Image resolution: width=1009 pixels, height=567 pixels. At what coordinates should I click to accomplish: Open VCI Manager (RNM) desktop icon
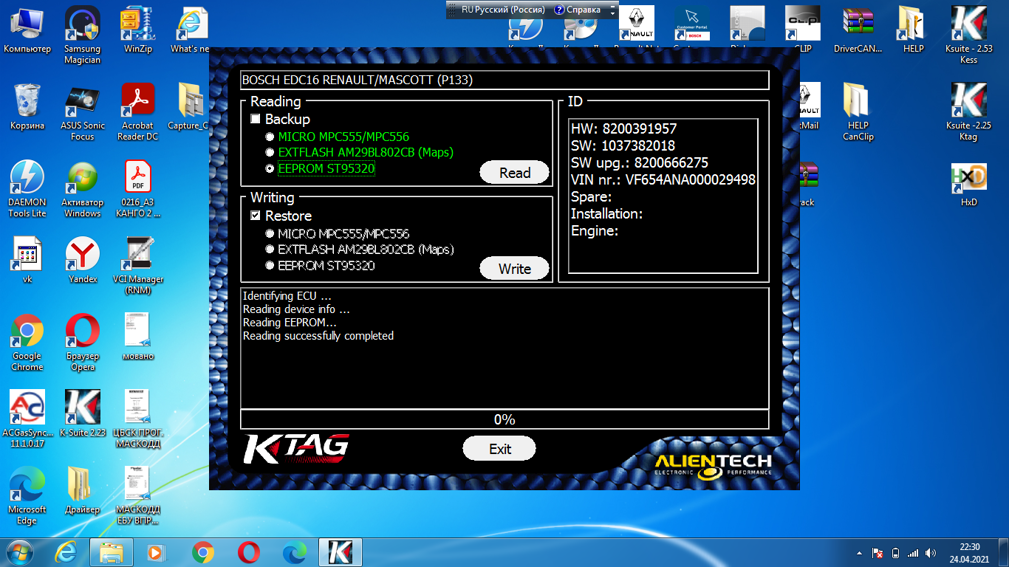pyautogui.click(x=138, y=265)
